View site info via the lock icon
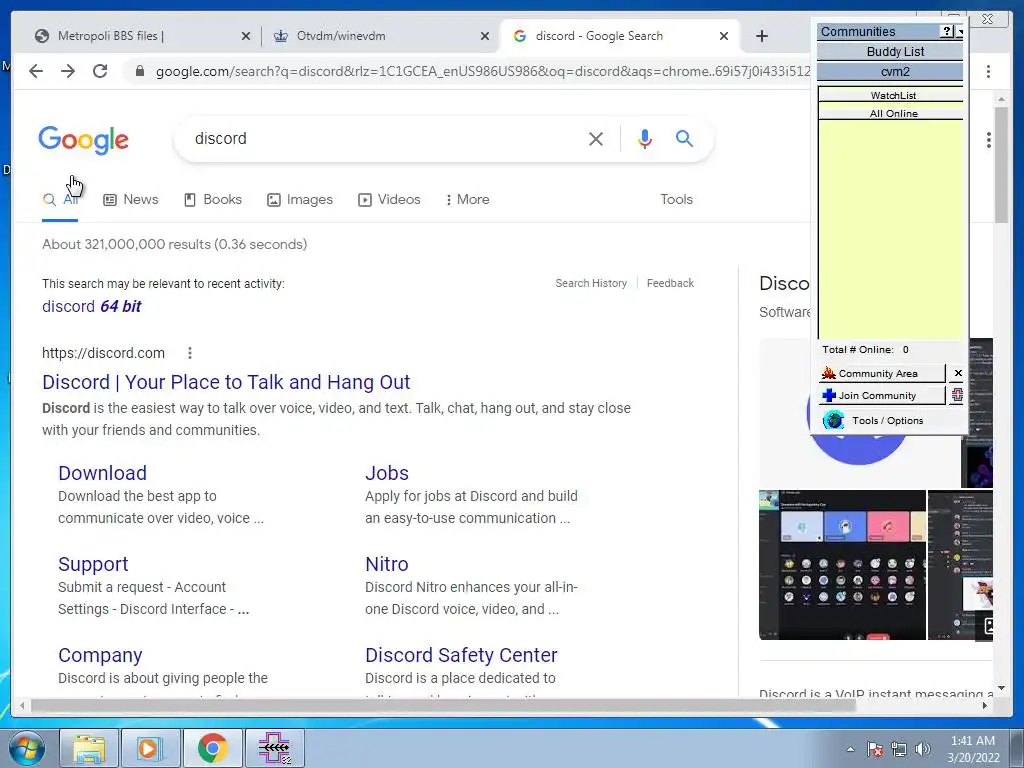 [139, 71]
